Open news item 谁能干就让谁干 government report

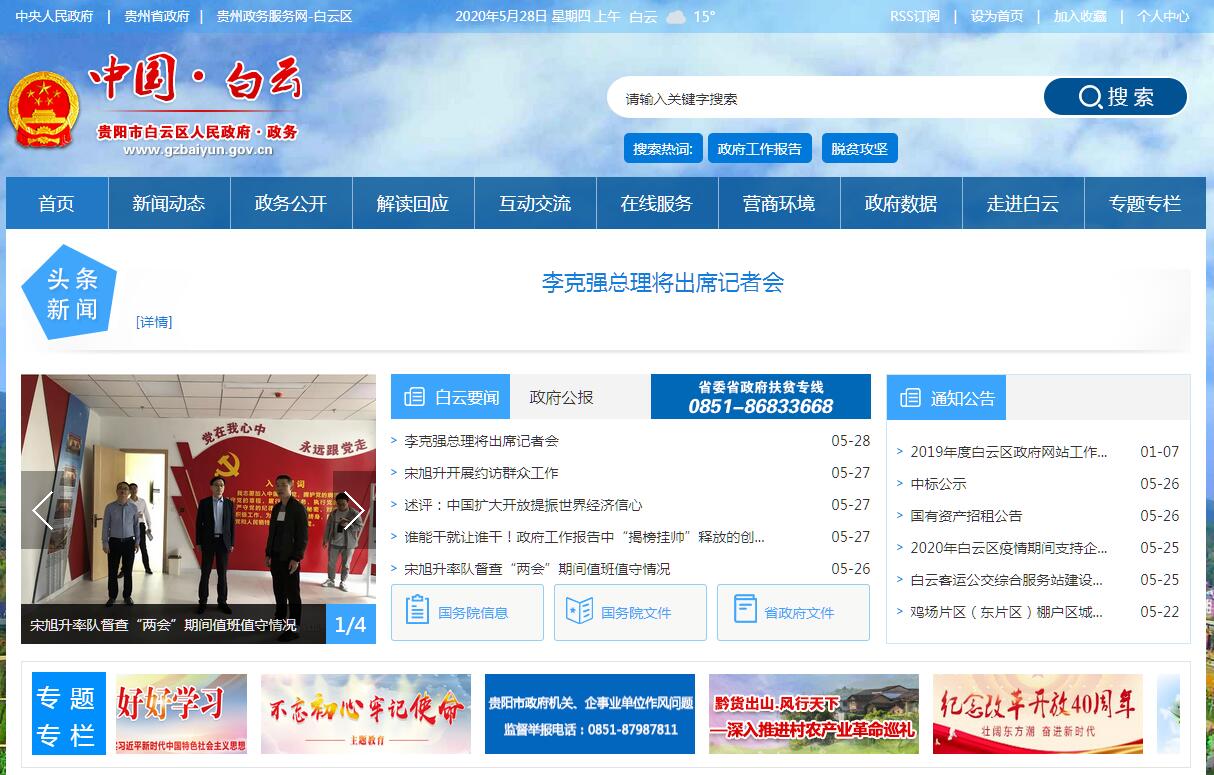[585, 537]
